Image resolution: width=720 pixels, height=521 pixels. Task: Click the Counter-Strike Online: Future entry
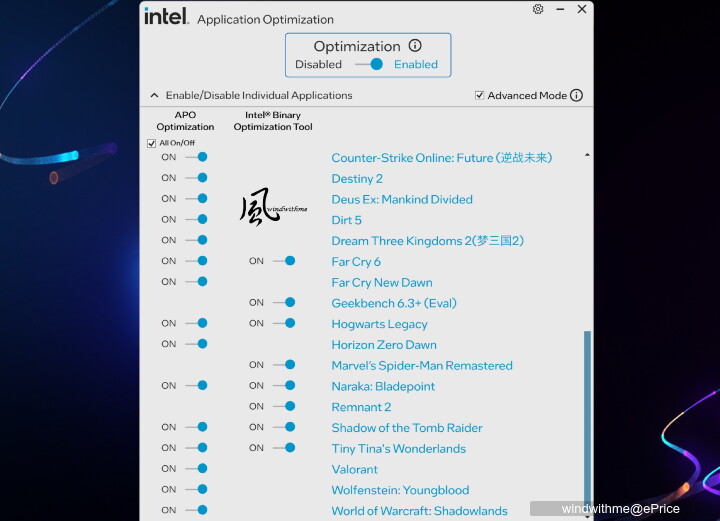442,158
